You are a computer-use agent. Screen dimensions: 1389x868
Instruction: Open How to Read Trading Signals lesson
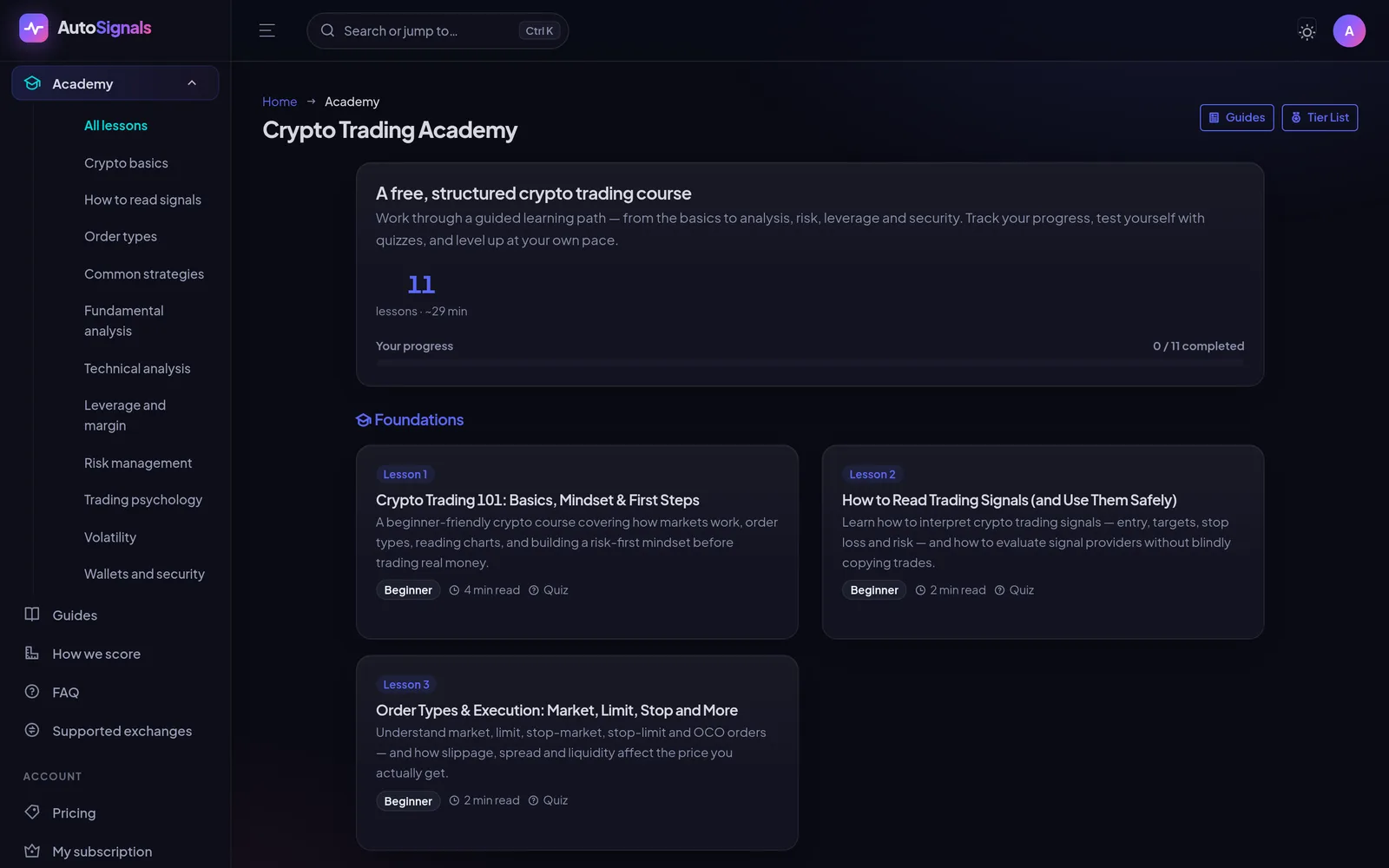(1010, 500)
